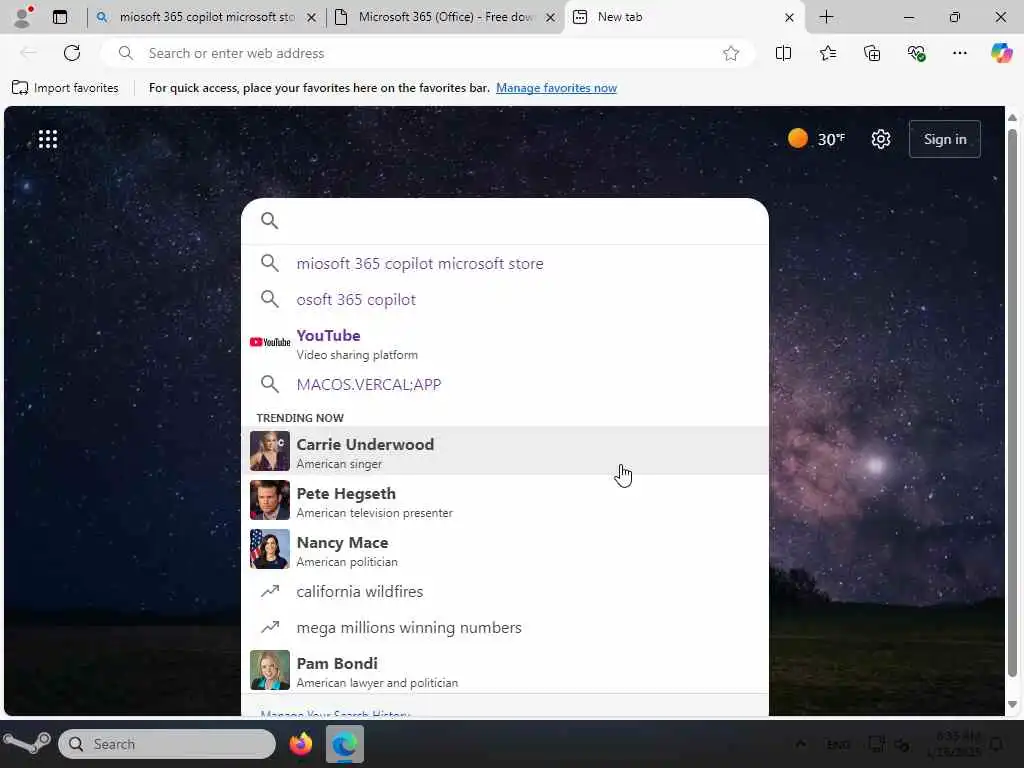The height and width of the screenshot is (768, 1024).
Task: Select miosoft 365 copilot microsoft store suggestion
Action: pos(505,263)
